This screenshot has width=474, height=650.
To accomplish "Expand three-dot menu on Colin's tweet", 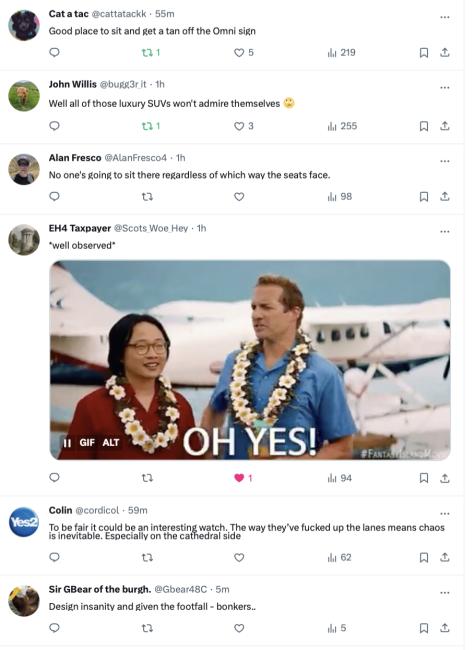I will click(x=445, y=514).
